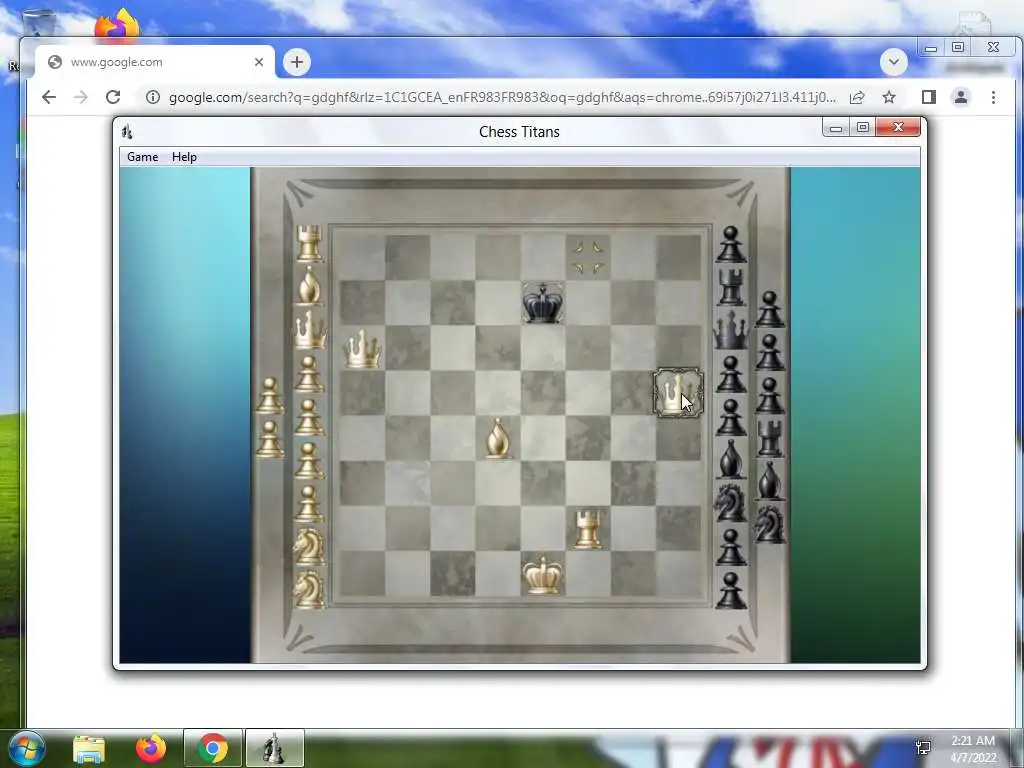
Task: Open the Windows Start menu
Action: [x=26, y=748]
